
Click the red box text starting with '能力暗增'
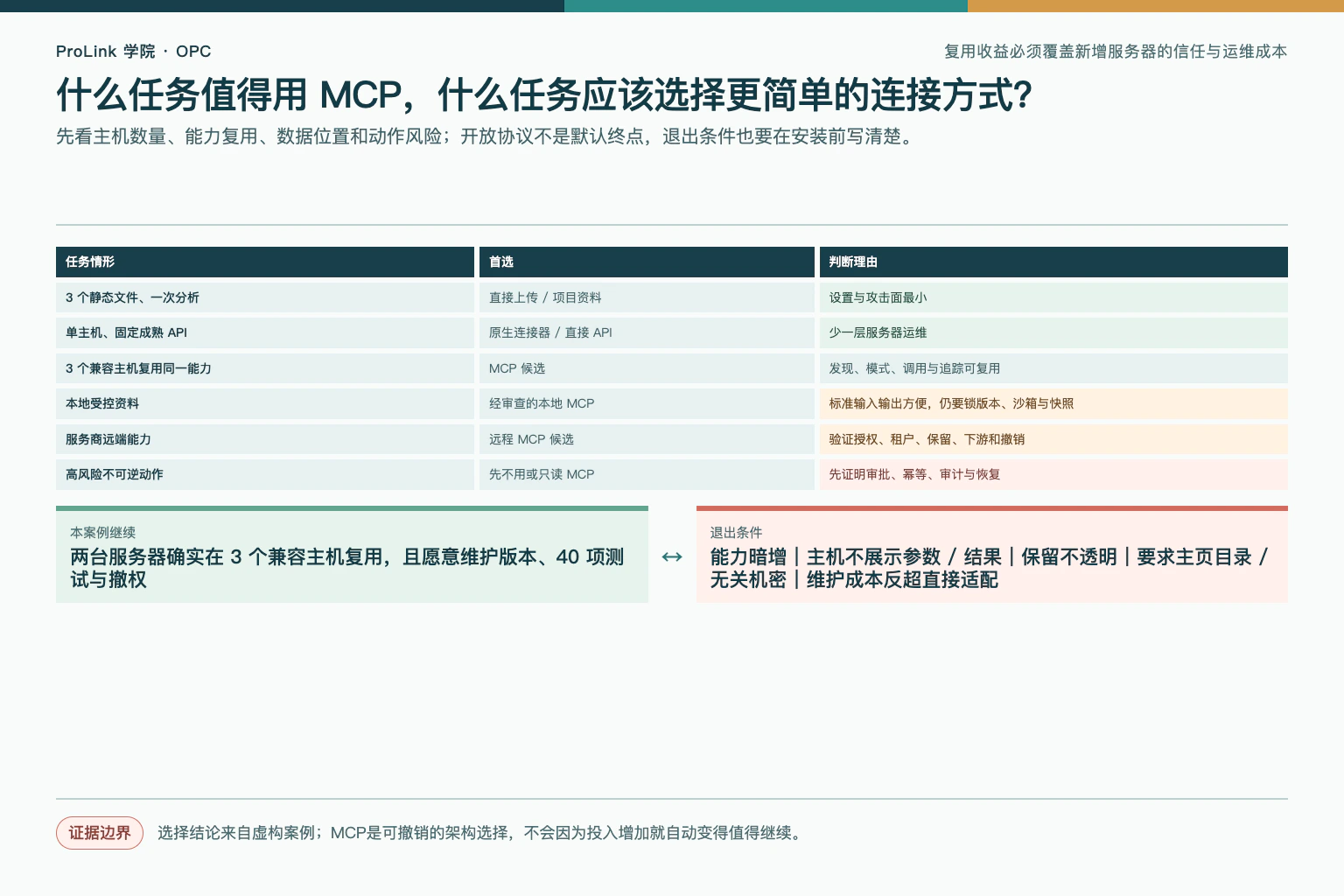pyautogui.click(x=990, y=568)
